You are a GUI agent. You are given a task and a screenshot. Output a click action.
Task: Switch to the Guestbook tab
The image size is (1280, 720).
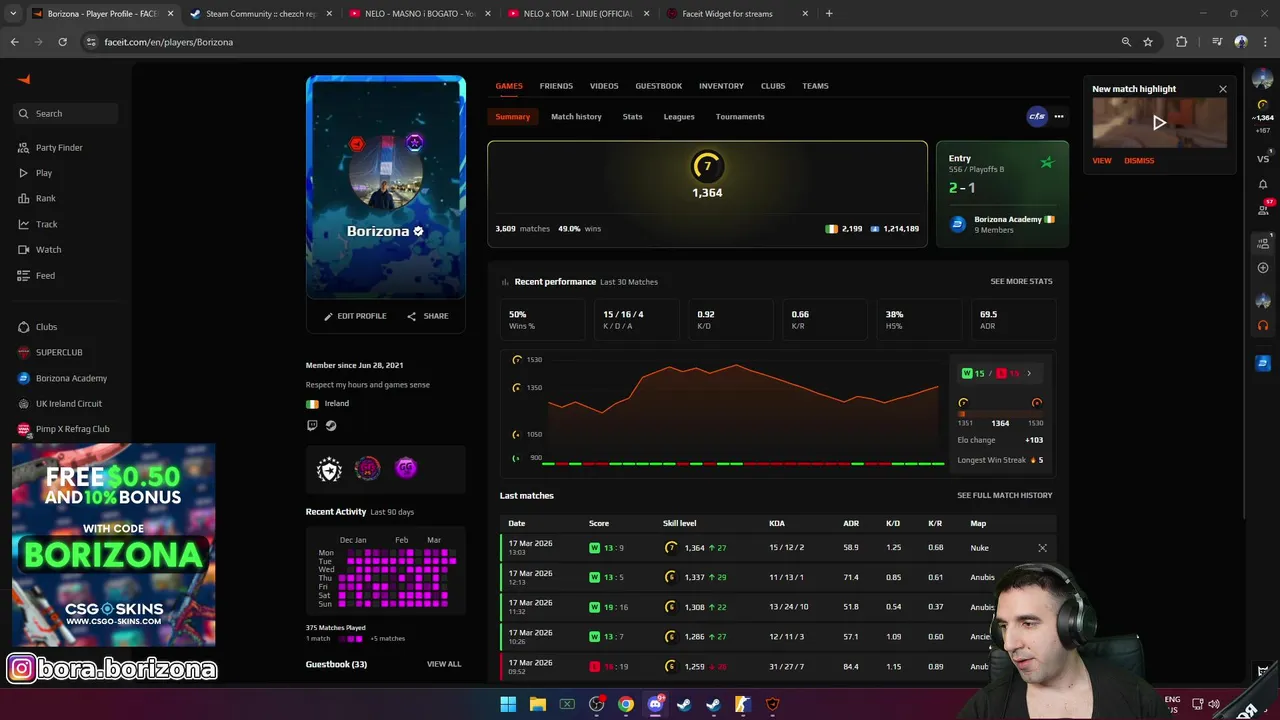click(658, 86)
